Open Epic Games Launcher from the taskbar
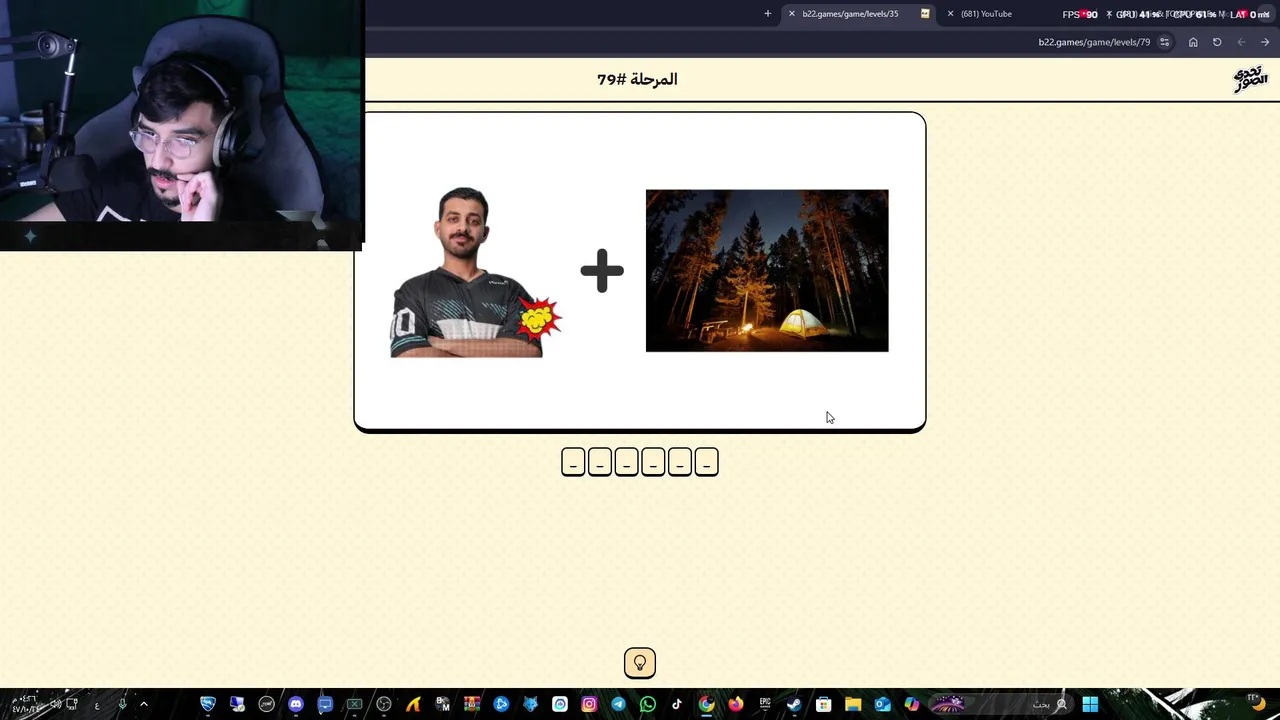Image resolution: width=1280 pixels, height=720 pixels. point(765,704)
